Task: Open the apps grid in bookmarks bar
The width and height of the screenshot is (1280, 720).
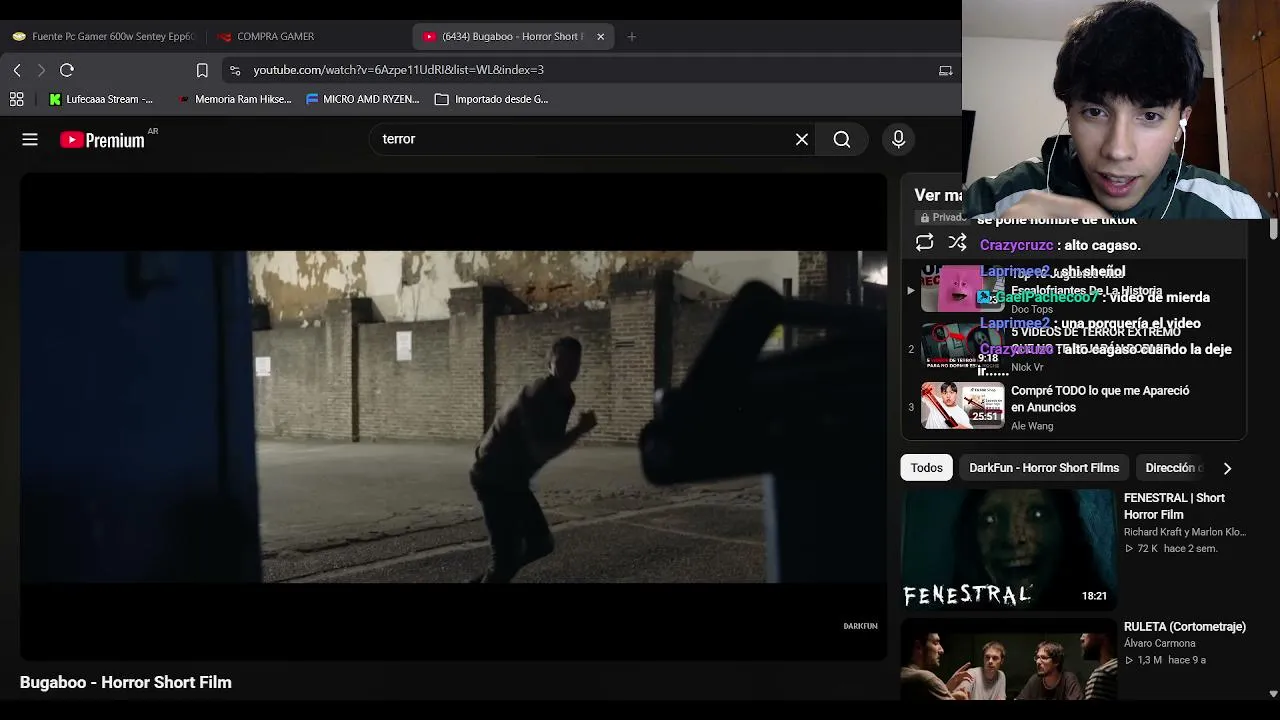Action: 17,99
